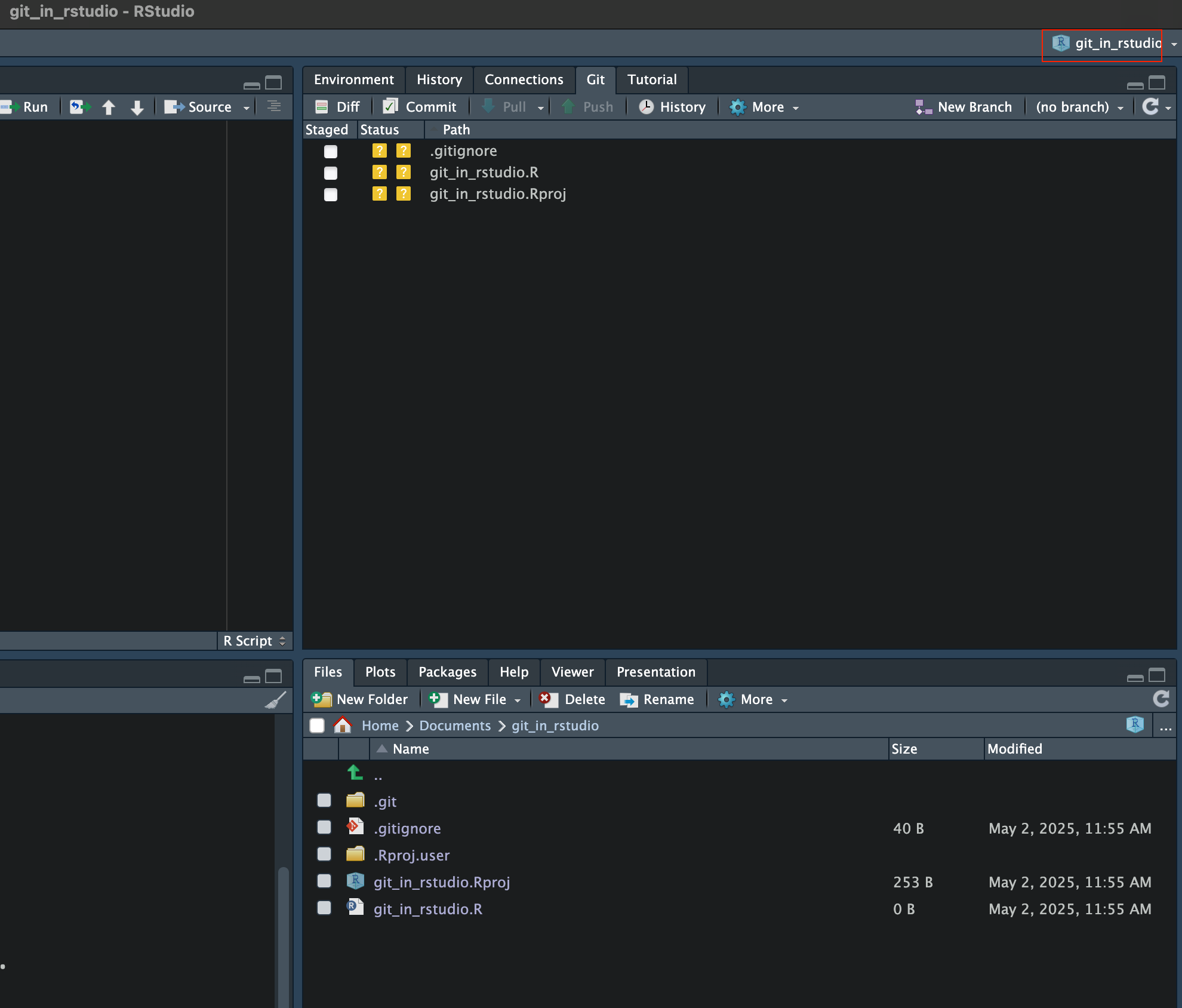Screen dimensions: 1182x1008
Task: Open the (no branch) dropdown
Action: pos(1079,107)
